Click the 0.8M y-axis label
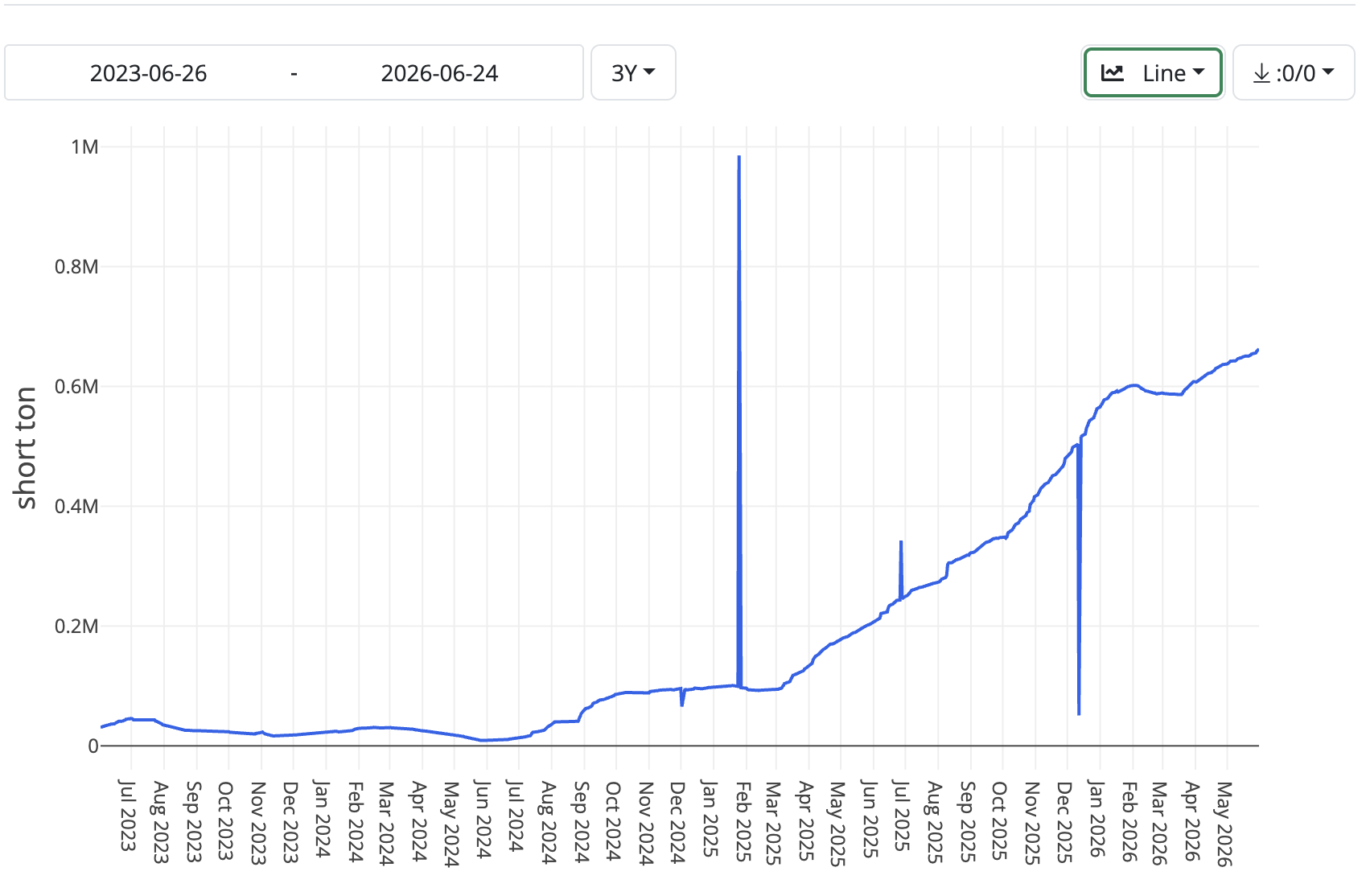This screenshot has width=1366, height=896. coord(76,267)
